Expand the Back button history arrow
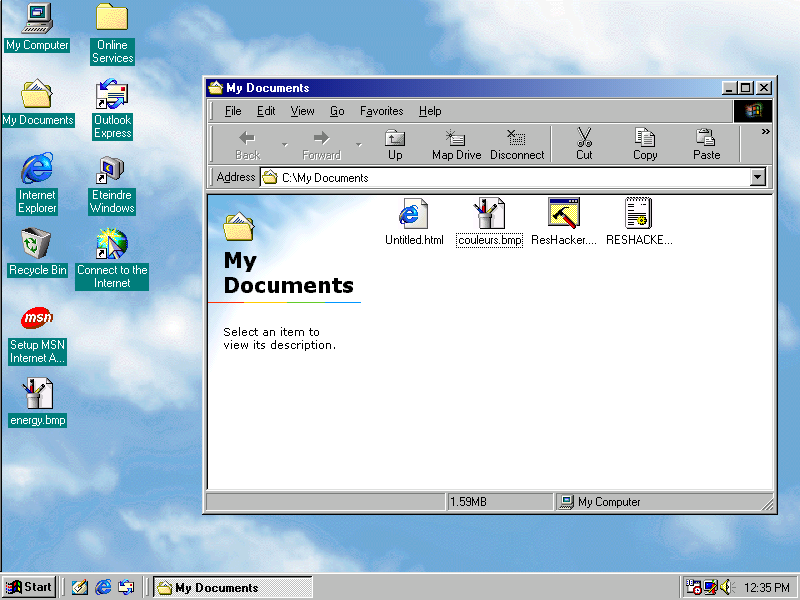Viewport: 800px width, 600px height. tap(284, 145)
